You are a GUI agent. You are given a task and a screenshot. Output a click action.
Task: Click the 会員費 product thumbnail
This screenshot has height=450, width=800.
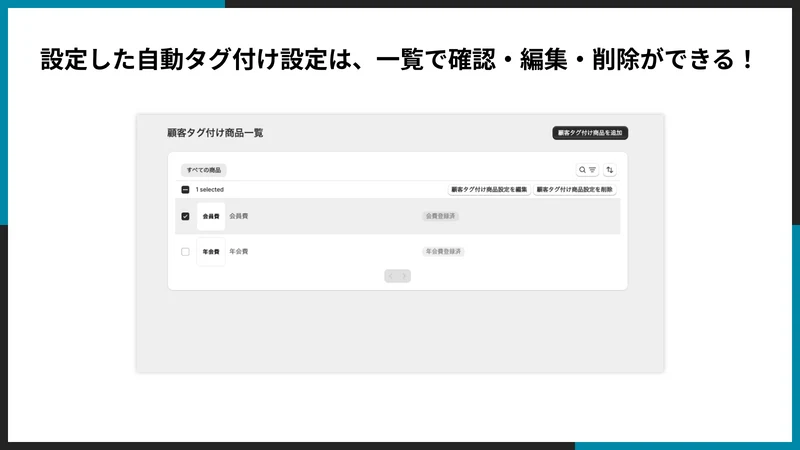coord(211,216)
